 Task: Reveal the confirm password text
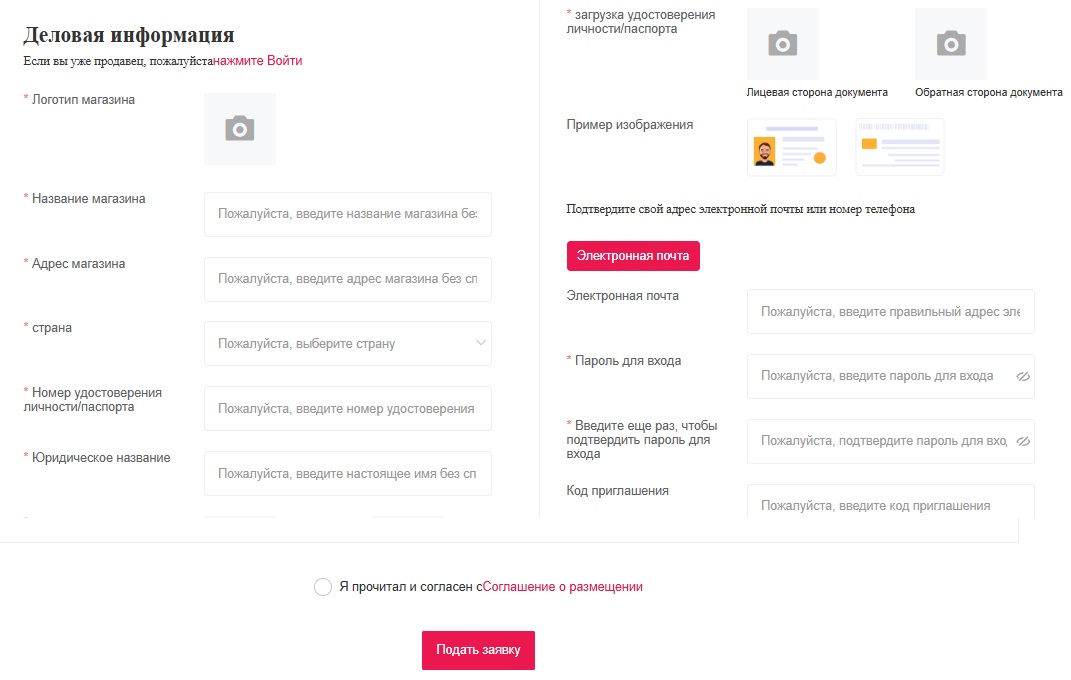point(1022,441)
